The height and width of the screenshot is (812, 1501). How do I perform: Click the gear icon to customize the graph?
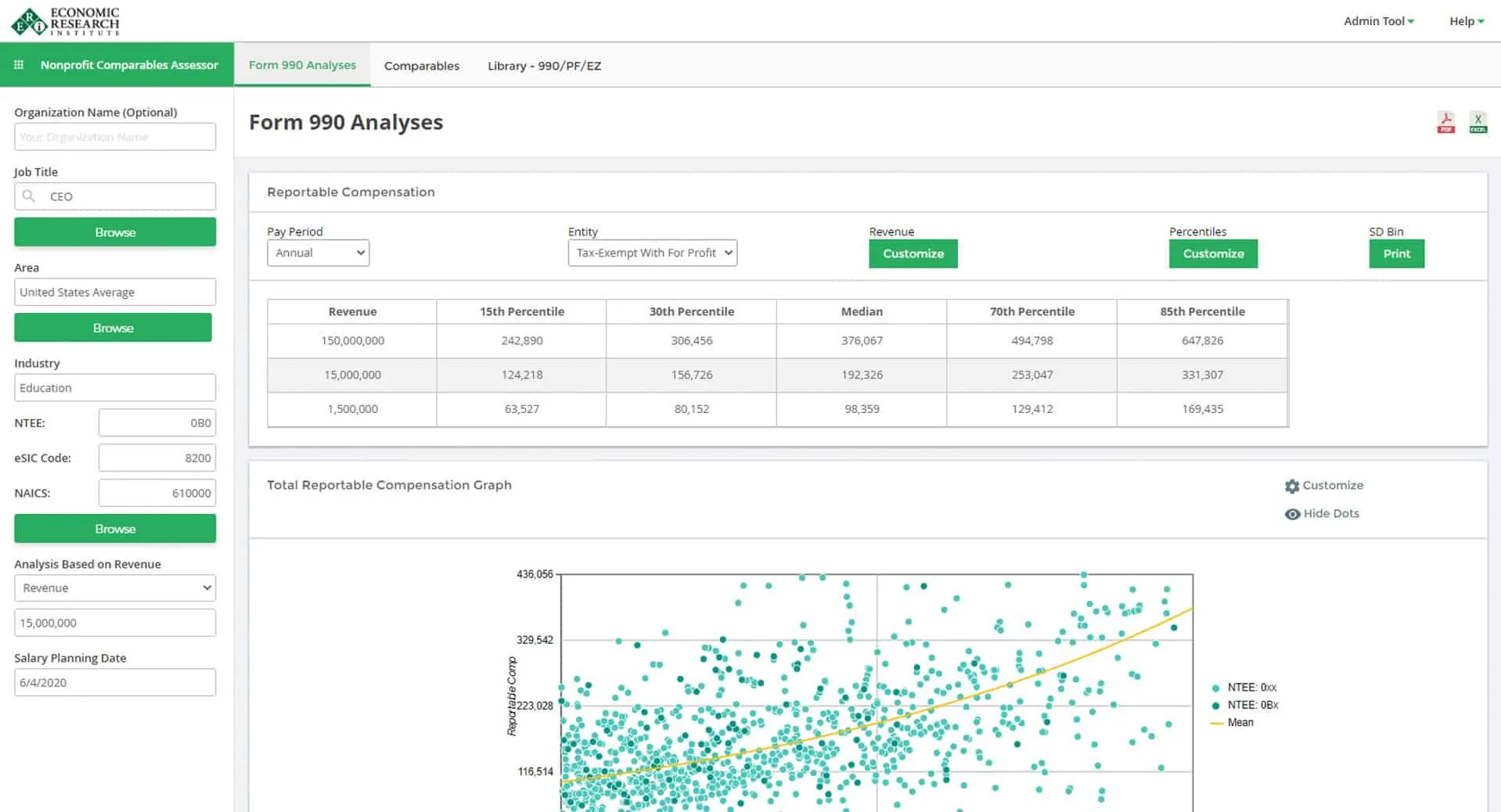pyautogui.click(x=1292, y=486)
